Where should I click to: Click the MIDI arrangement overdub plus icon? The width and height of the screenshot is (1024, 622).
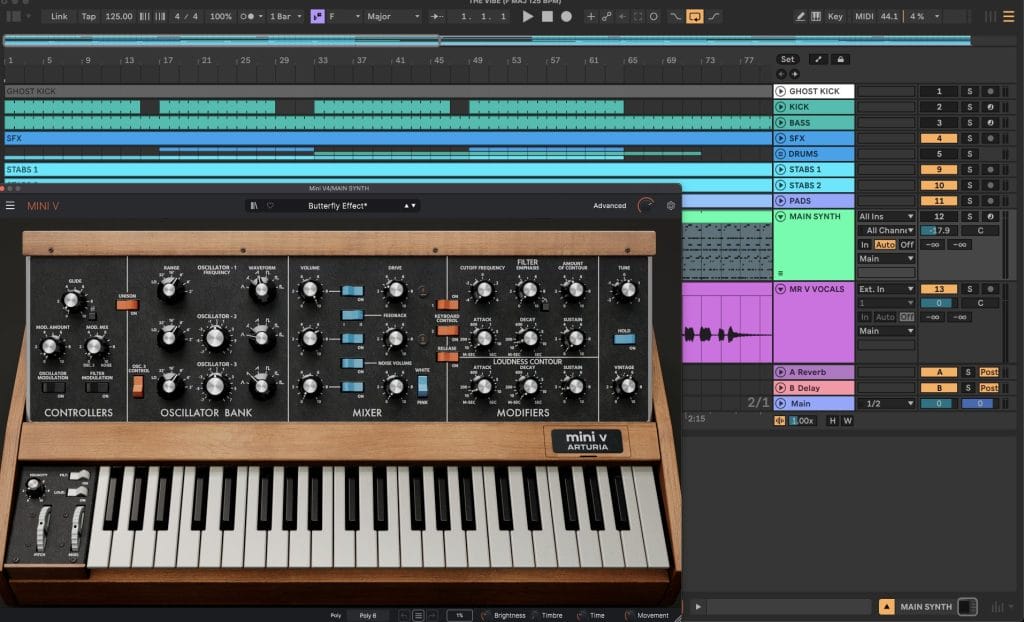(x=590, y=16)
